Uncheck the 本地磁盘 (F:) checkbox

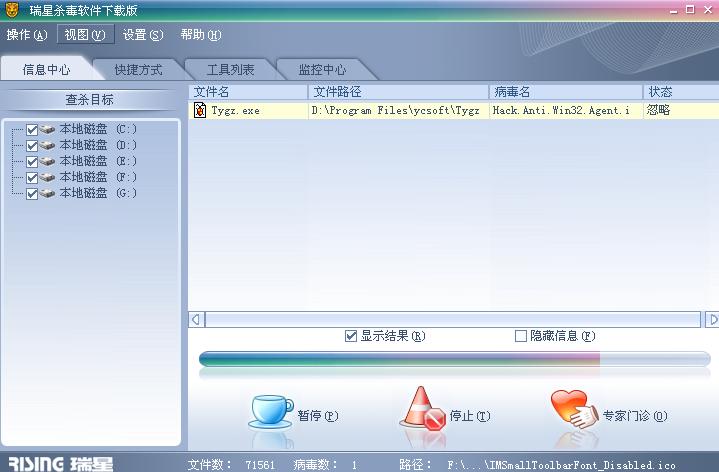click(x=32, y=178)
